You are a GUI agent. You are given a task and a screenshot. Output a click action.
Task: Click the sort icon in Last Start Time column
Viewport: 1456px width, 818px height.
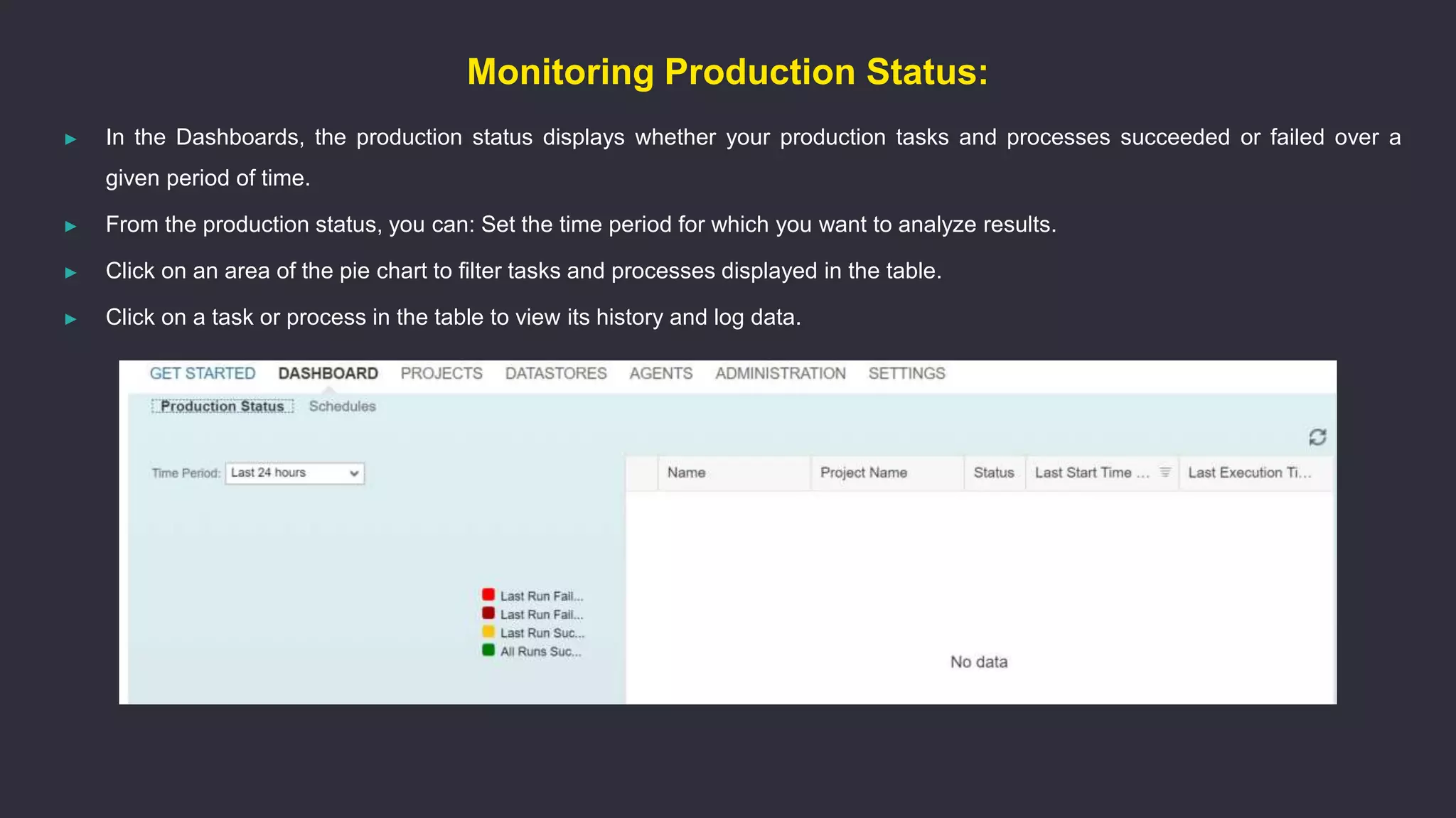tap(1165, 473)
